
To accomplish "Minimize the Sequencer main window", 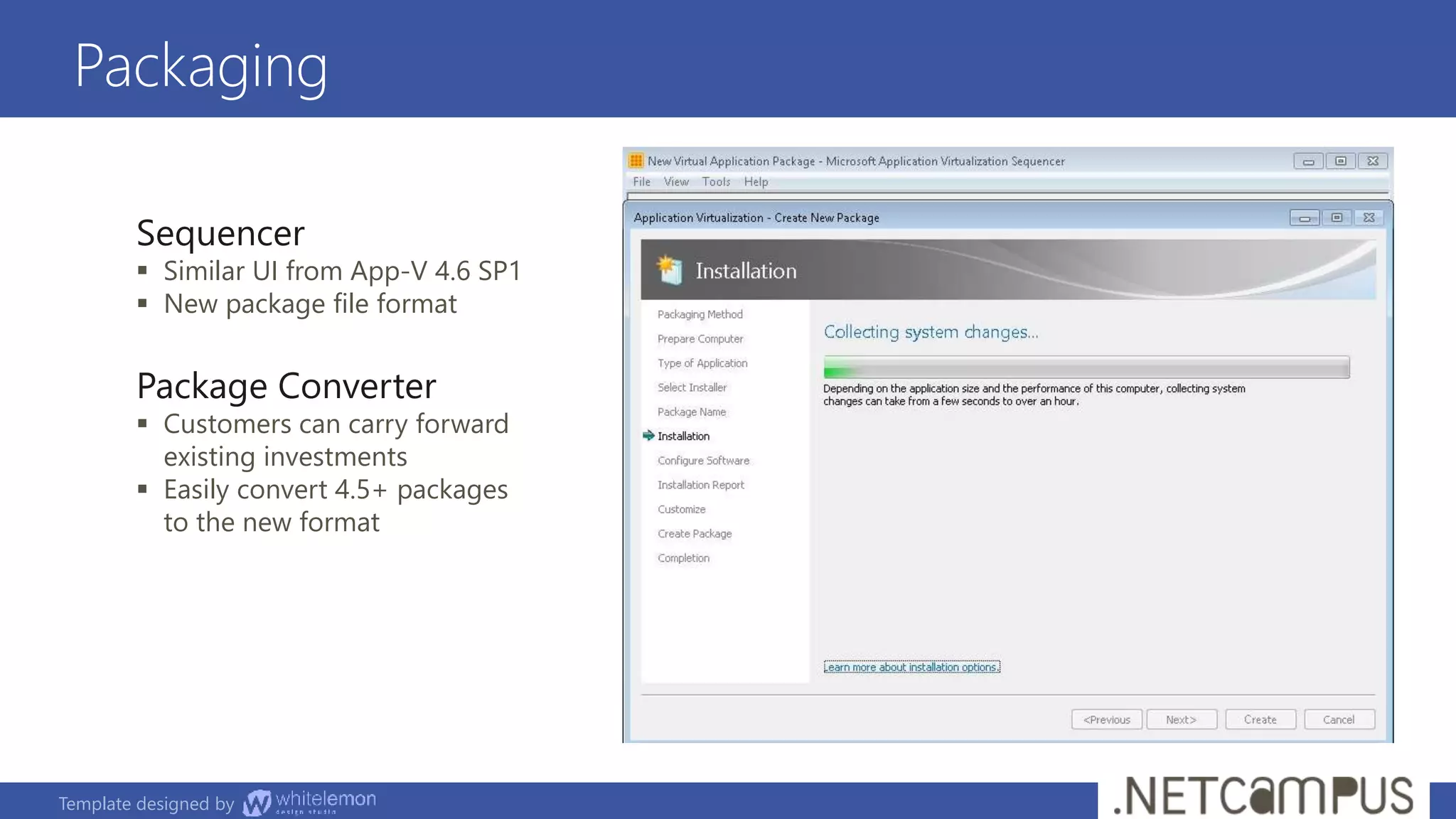I will tap(1308, 161).
